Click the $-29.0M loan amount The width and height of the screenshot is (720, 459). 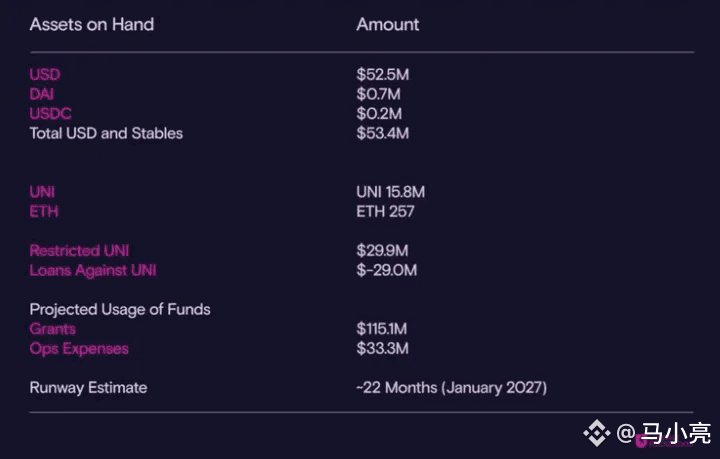click(387, 270)
